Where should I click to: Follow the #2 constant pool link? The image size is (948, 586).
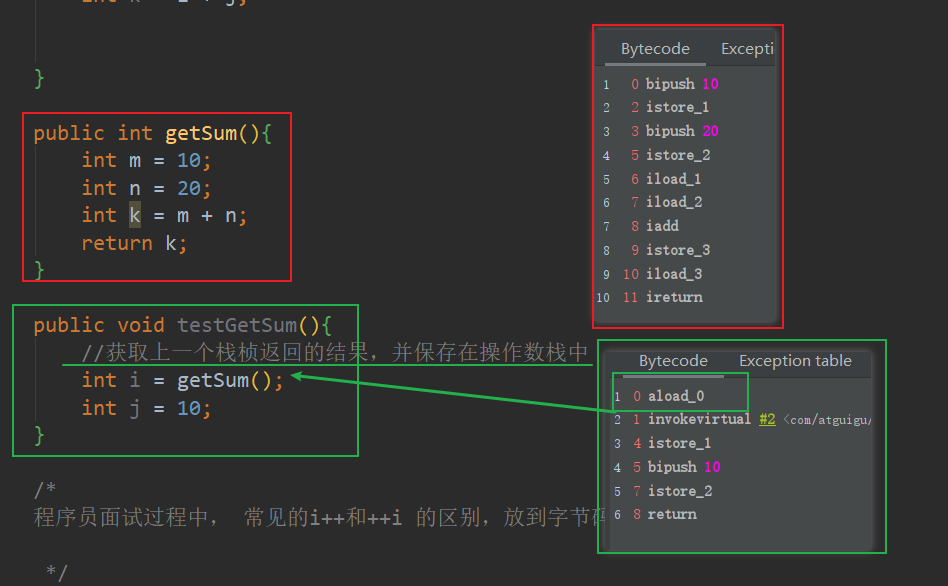tap(767, 419)
